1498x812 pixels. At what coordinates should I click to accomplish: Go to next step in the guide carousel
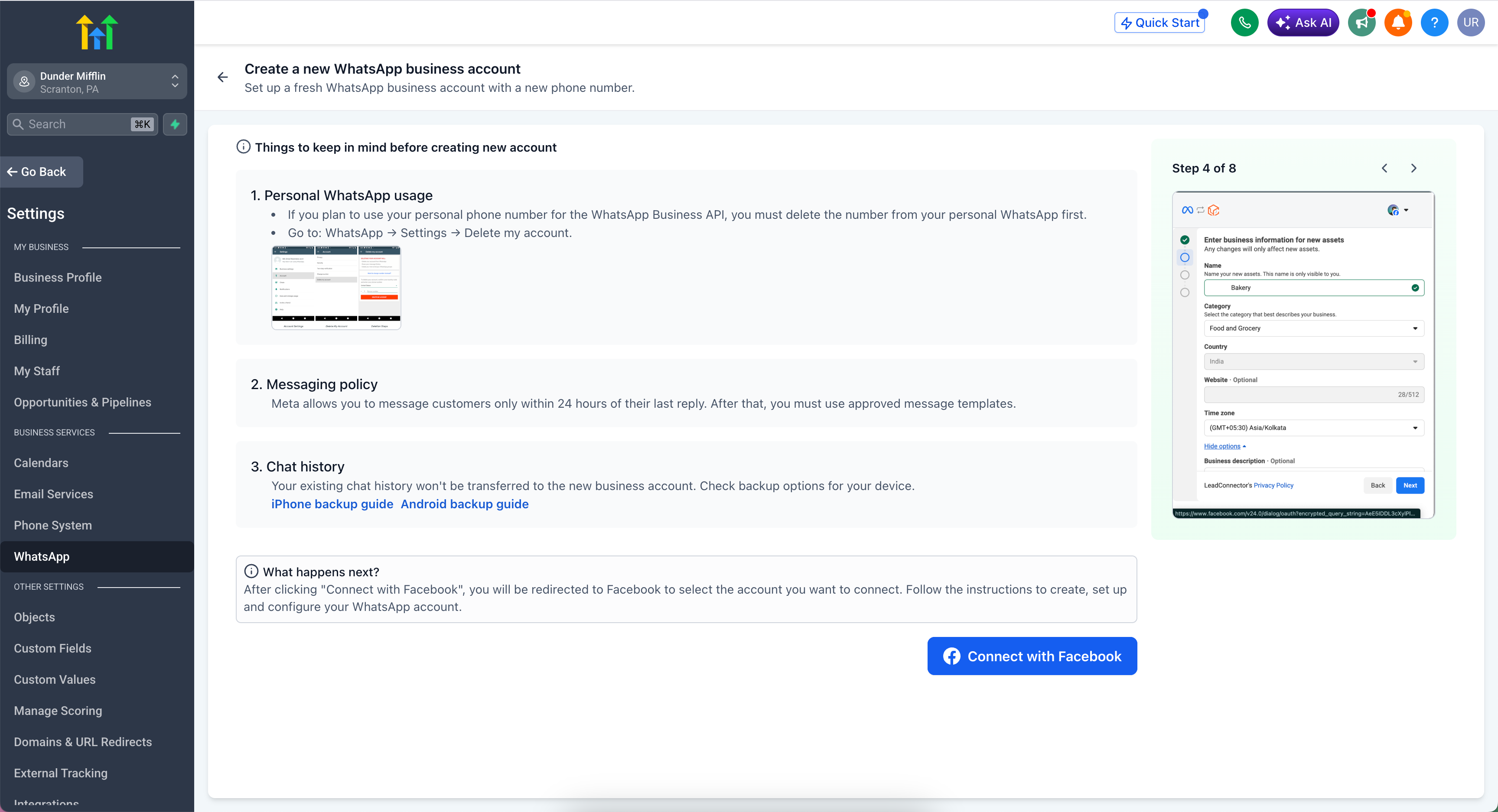[1413, 168]
